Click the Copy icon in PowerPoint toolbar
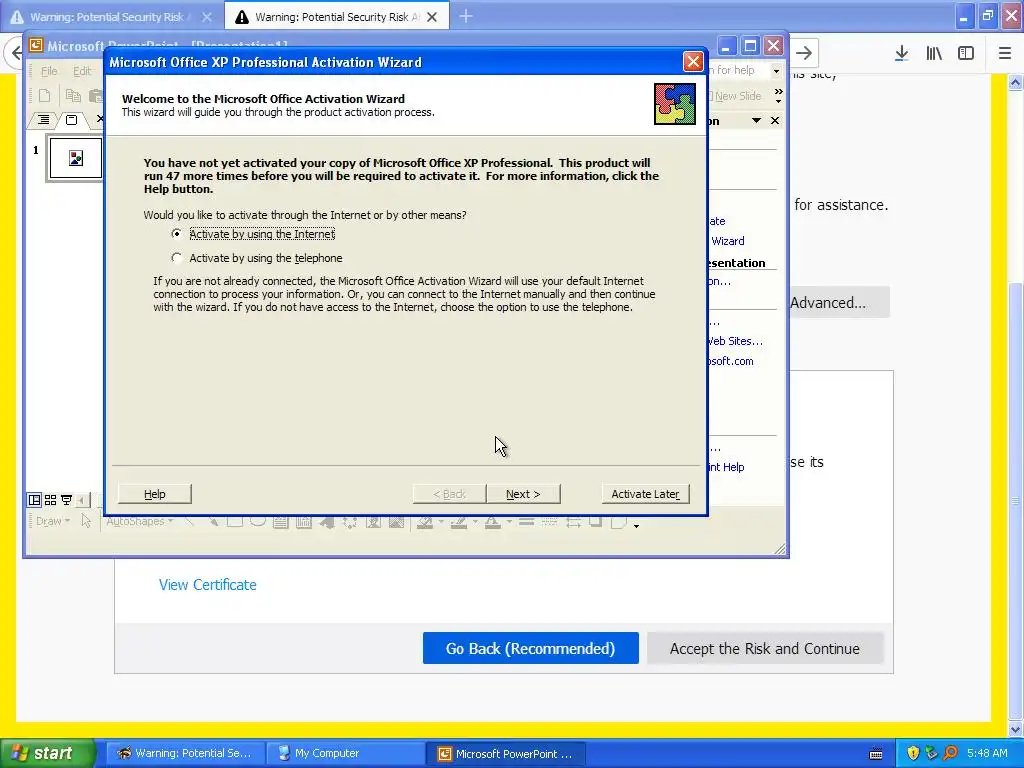This screenshot has width=1024, height=768. pyautogui.click(x=73, y=95)
